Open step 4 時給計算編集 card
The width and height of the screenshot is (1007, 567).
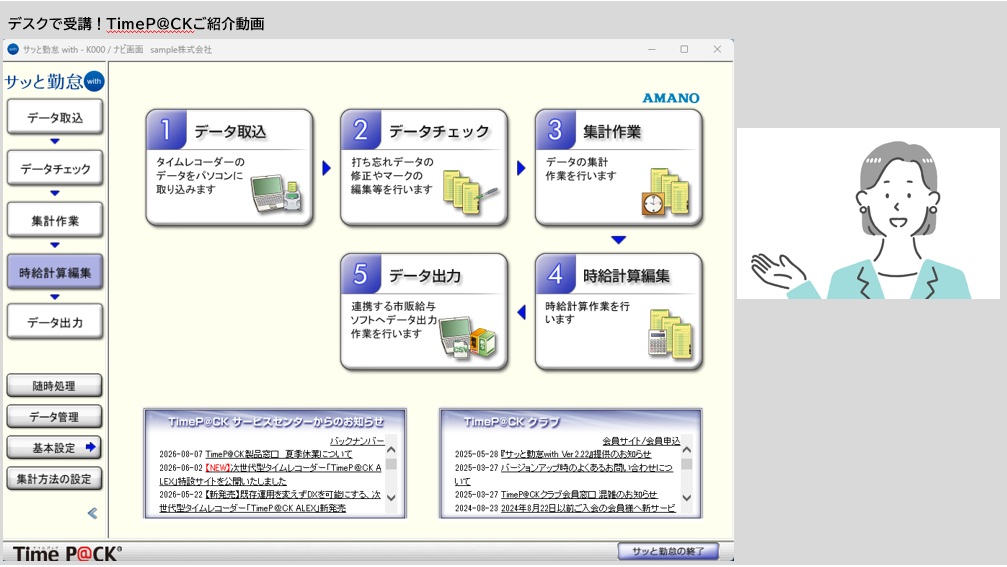618,311
